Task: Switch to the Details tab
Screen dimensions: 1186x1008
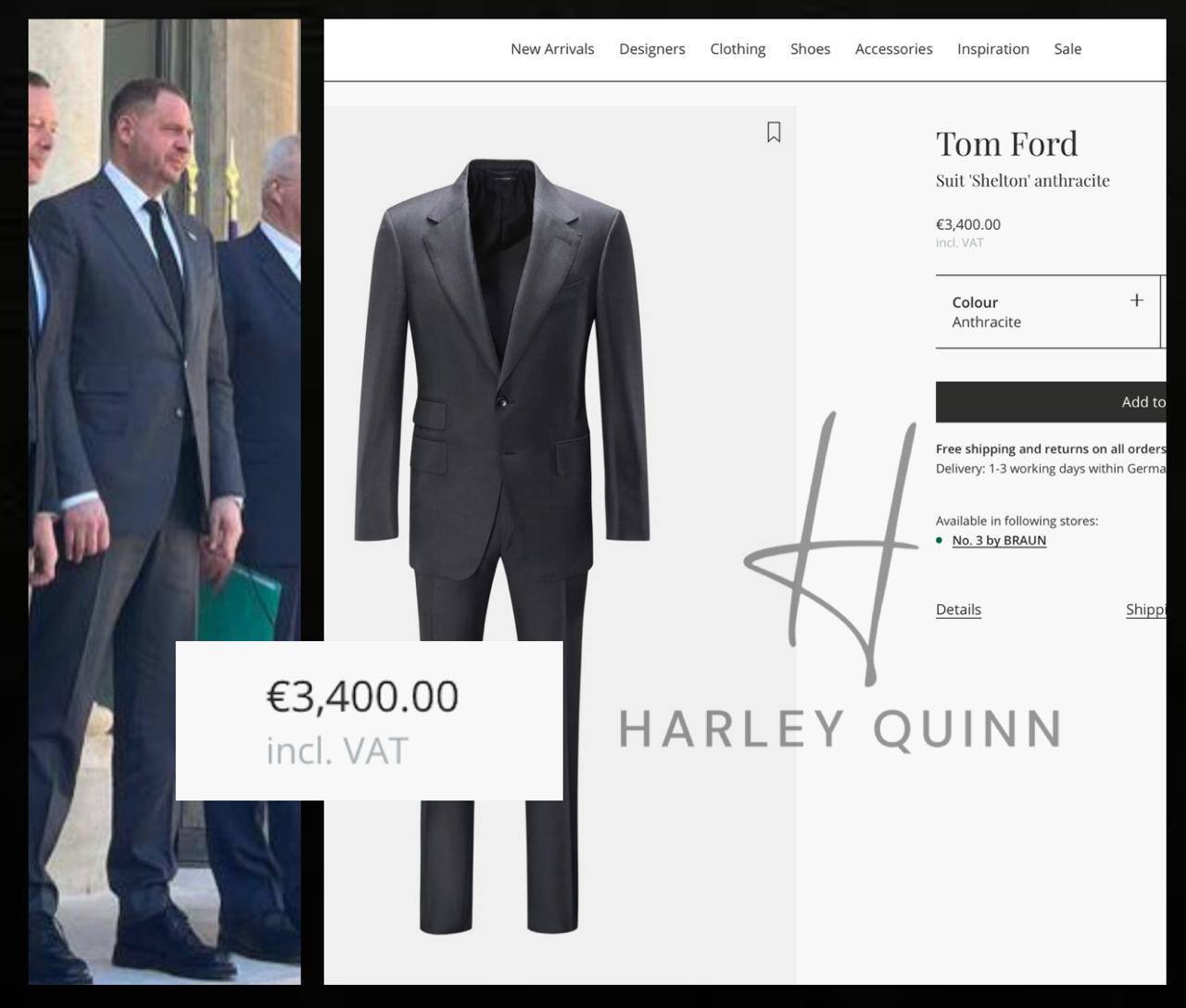Action: 958,610
